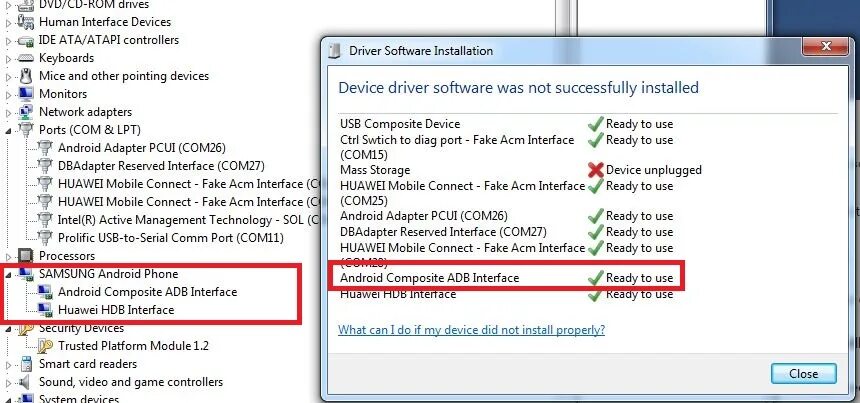Expand the IDE ATA/ATAPI controllers node
Image resolution: width=860 pixels, height=403 pixels.
pos(10,40)
